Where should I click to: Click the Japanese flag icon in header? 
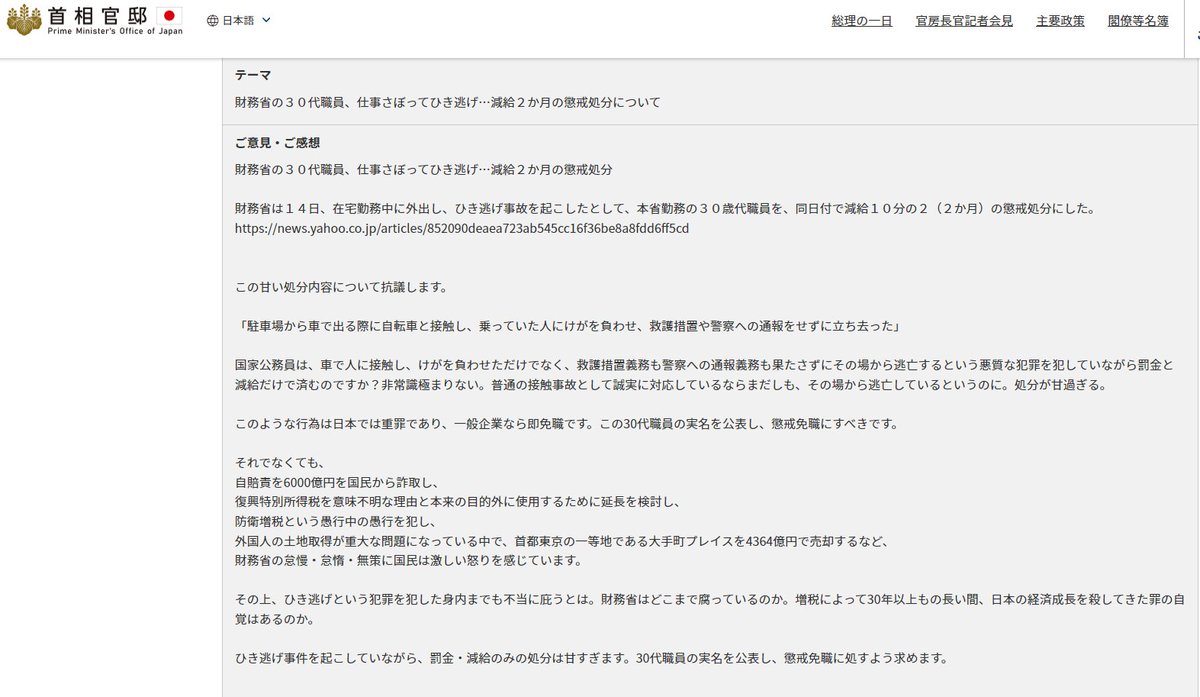tap(169, 15)
